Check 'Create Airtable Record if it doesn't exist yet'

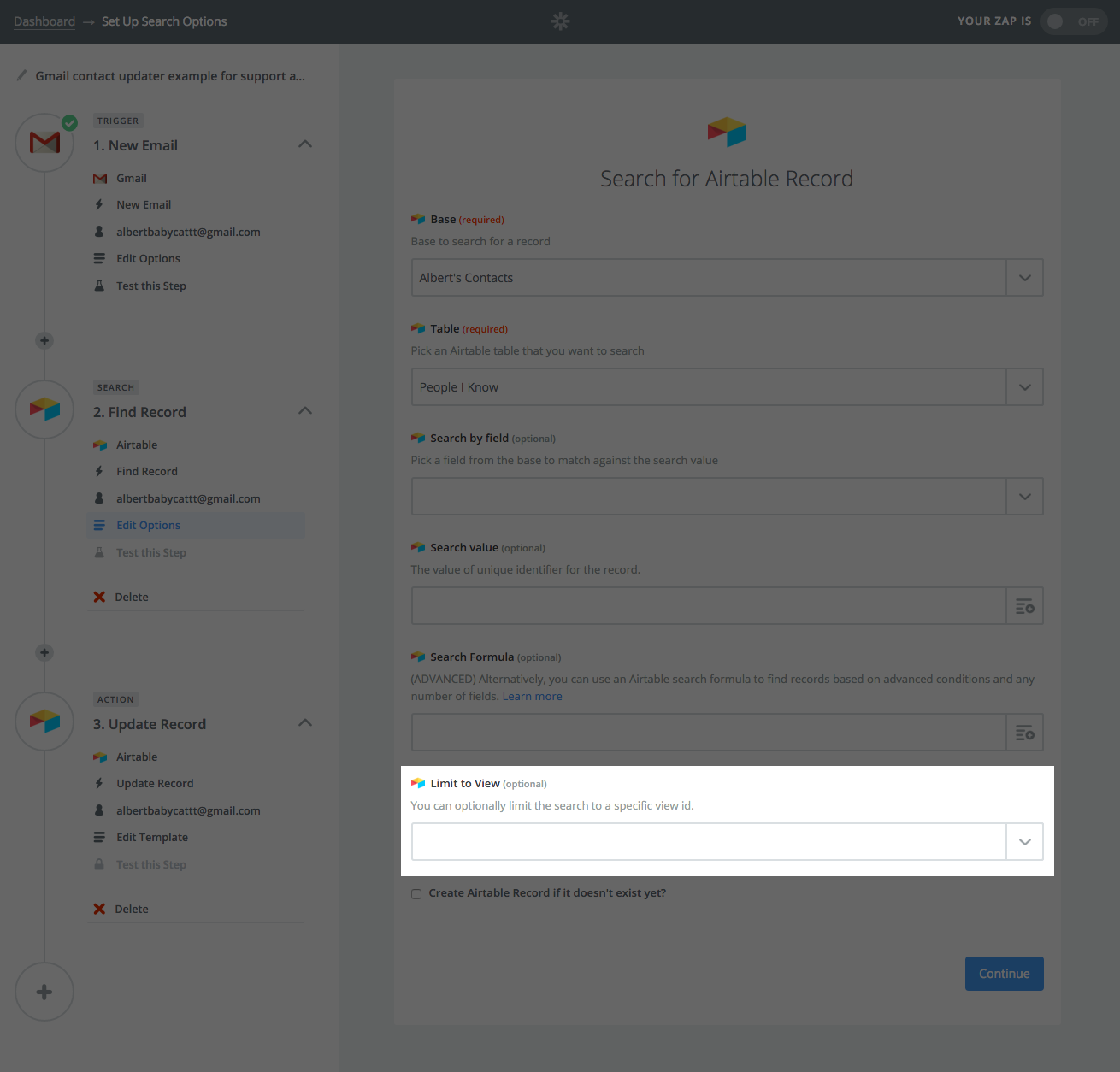[x=416, y=894]
